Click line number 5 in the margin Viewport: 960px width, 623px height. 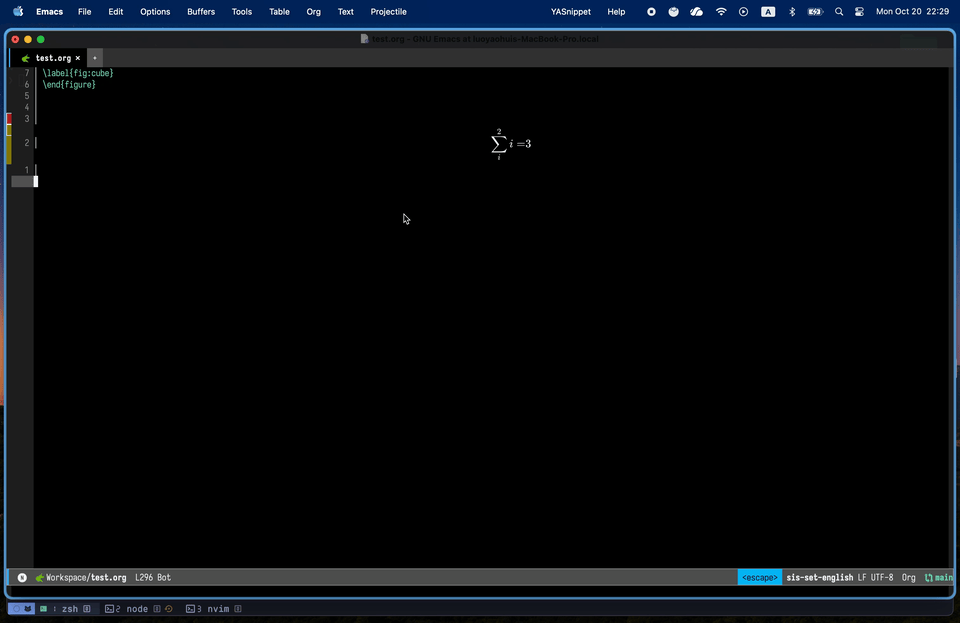click(x=26, y=95)
